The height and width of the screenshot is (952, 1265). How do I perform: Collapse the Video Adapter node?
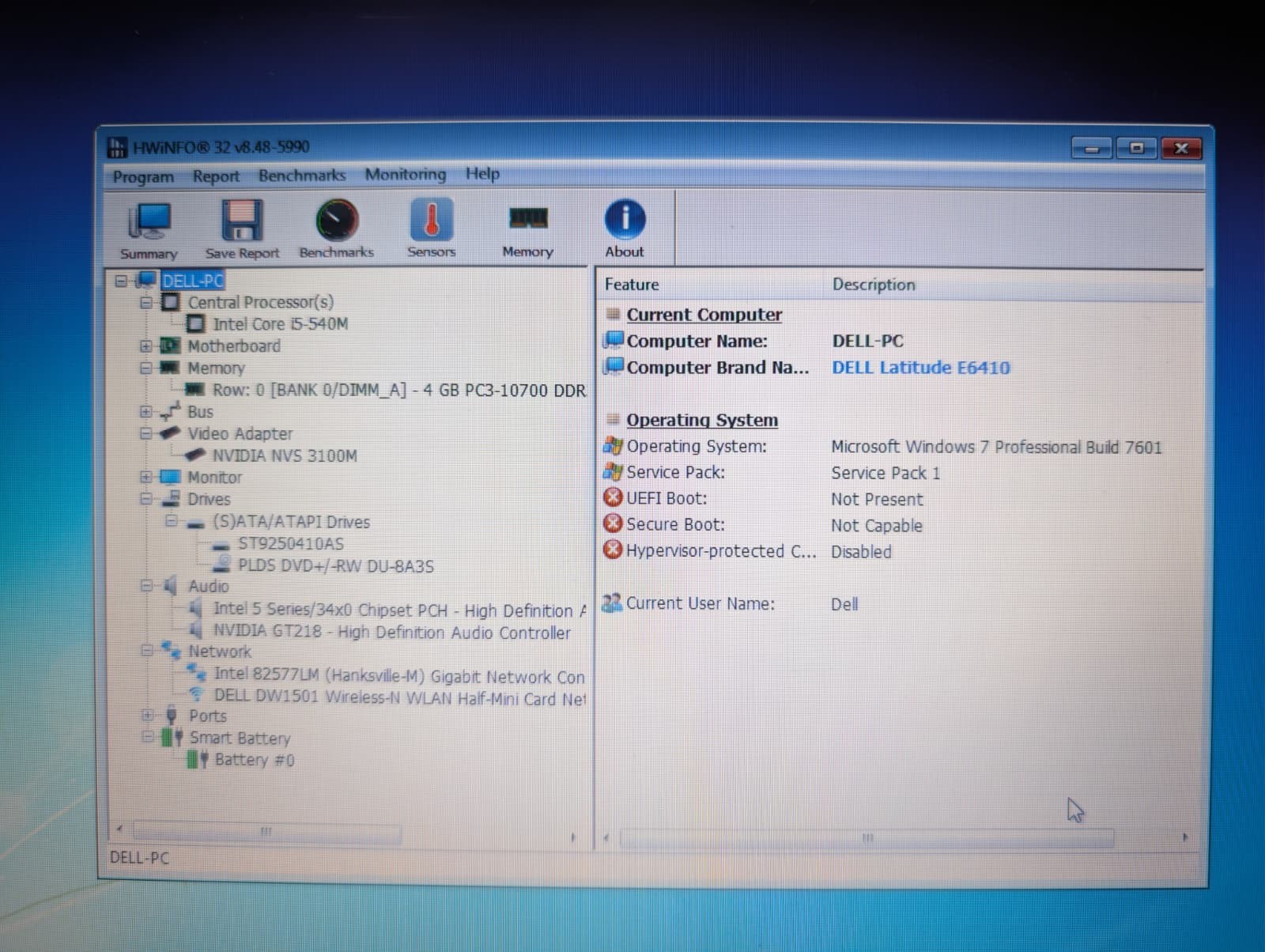[x=145, y=433]
